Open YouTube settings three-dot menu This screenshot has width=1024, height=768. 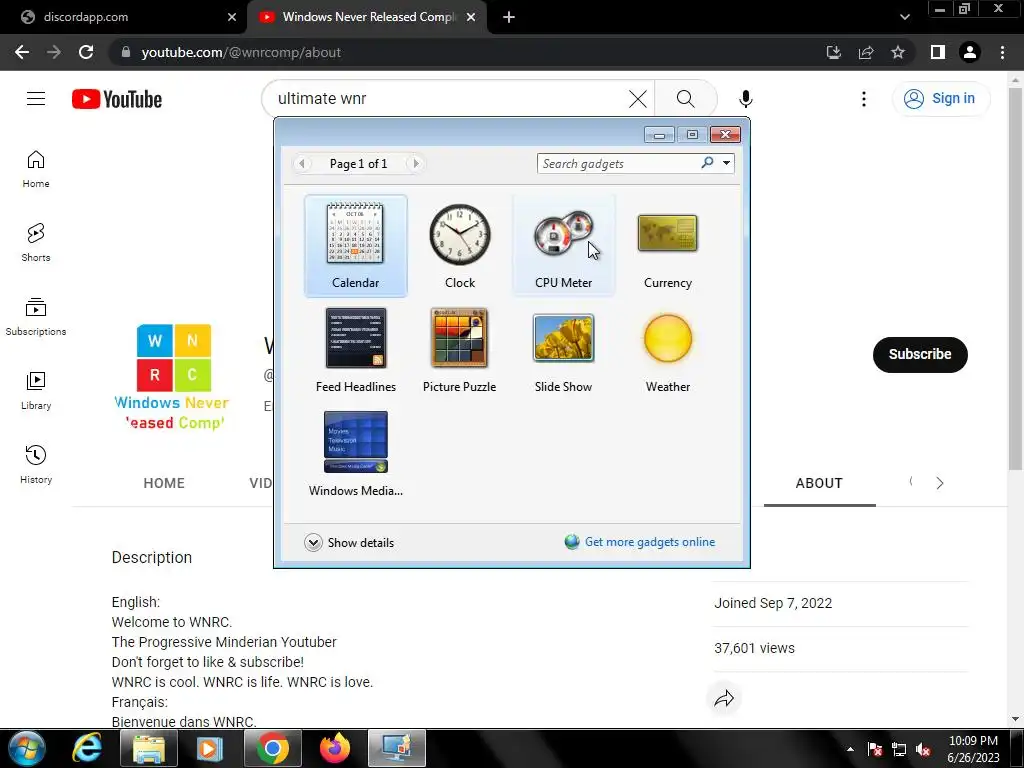tap(863, 99)
